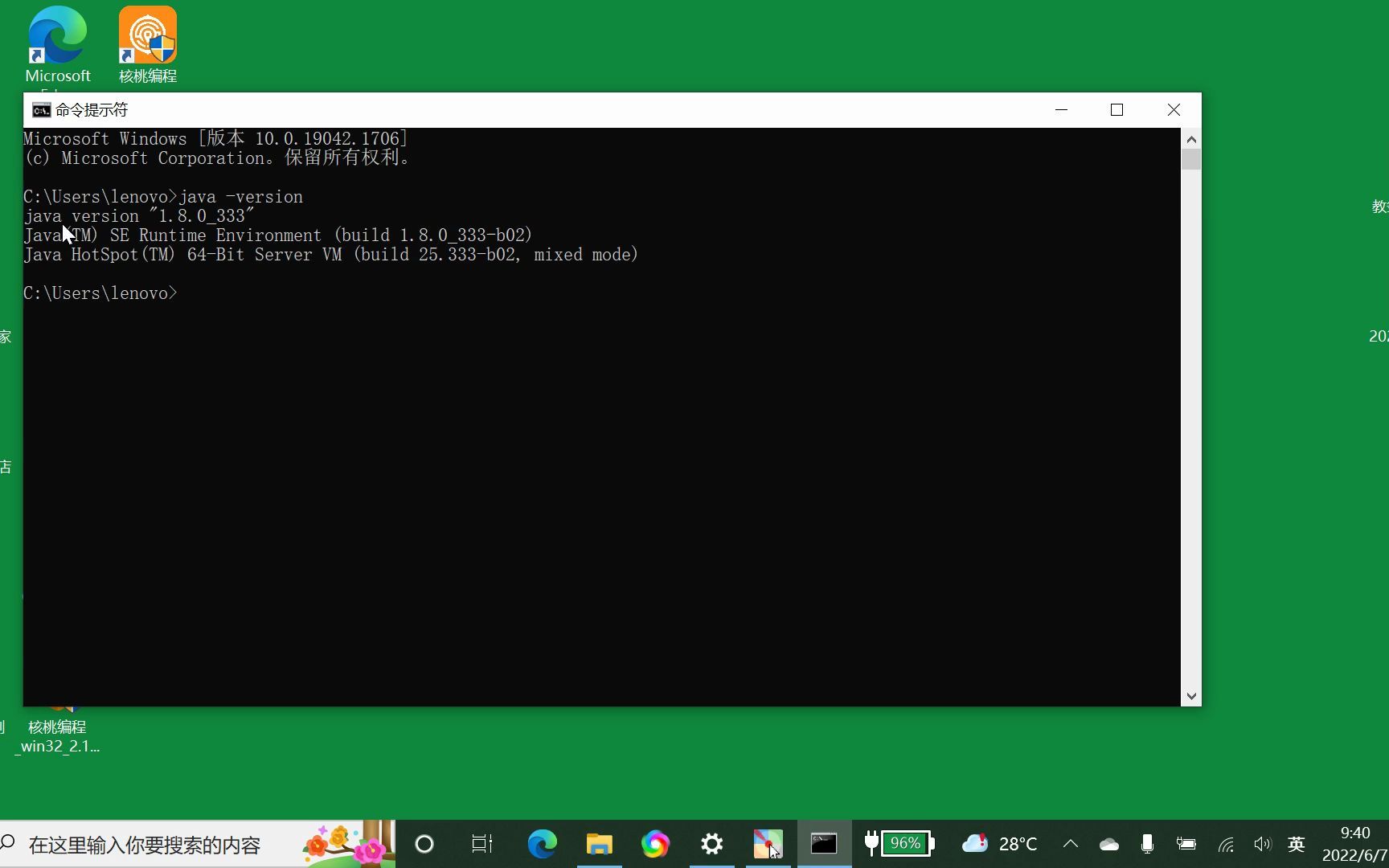Screen dimensions: 1389x868
Task: Click the Command Prompt taskbar icon
Action: point(824,844)
